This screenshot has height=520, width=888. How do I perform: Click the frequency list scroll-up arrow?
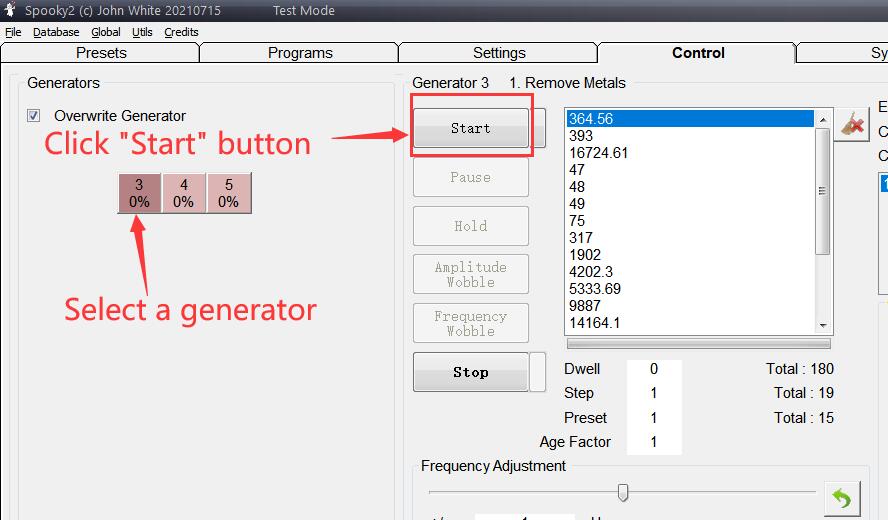(x=824, y=117)
